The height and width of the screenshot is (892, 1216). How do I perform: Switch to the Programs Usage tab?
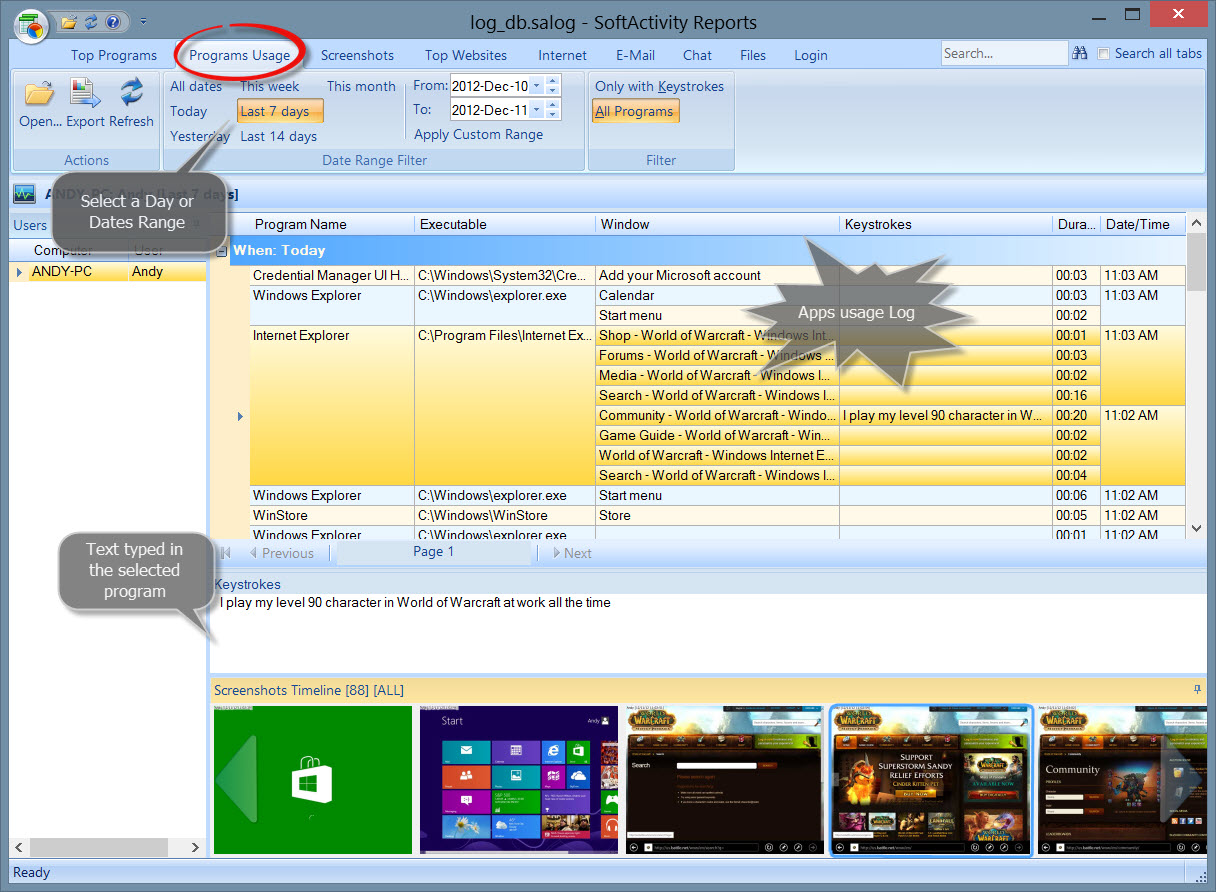tap(240, 55)
